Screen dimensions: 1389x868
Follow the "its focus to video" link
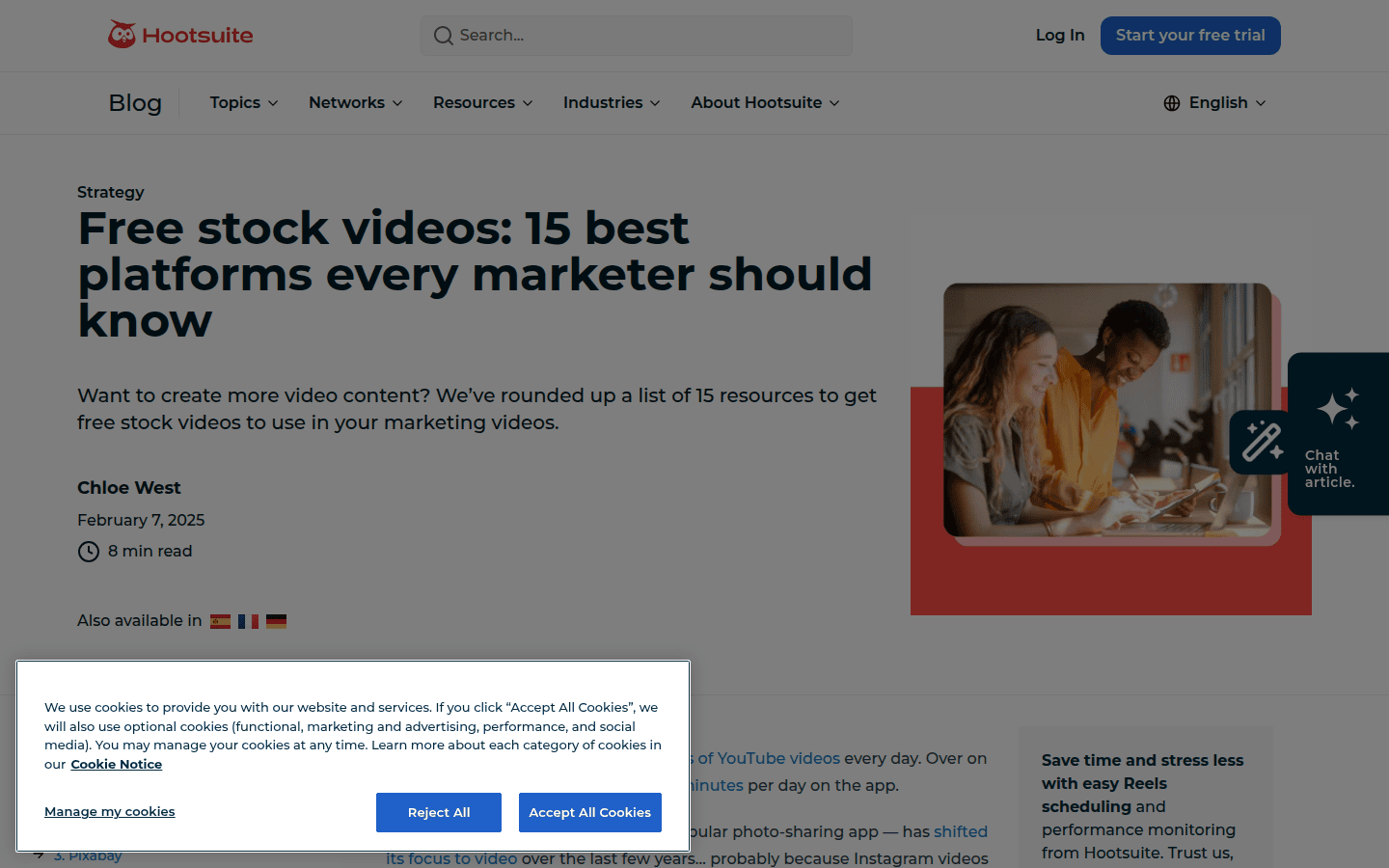pos(451,858)
